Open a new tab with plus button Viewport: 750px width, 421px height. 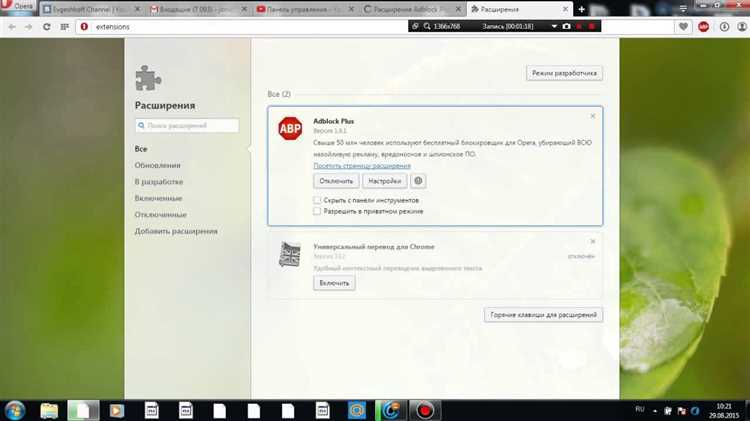pyautogui.click(x=582, y=9)
